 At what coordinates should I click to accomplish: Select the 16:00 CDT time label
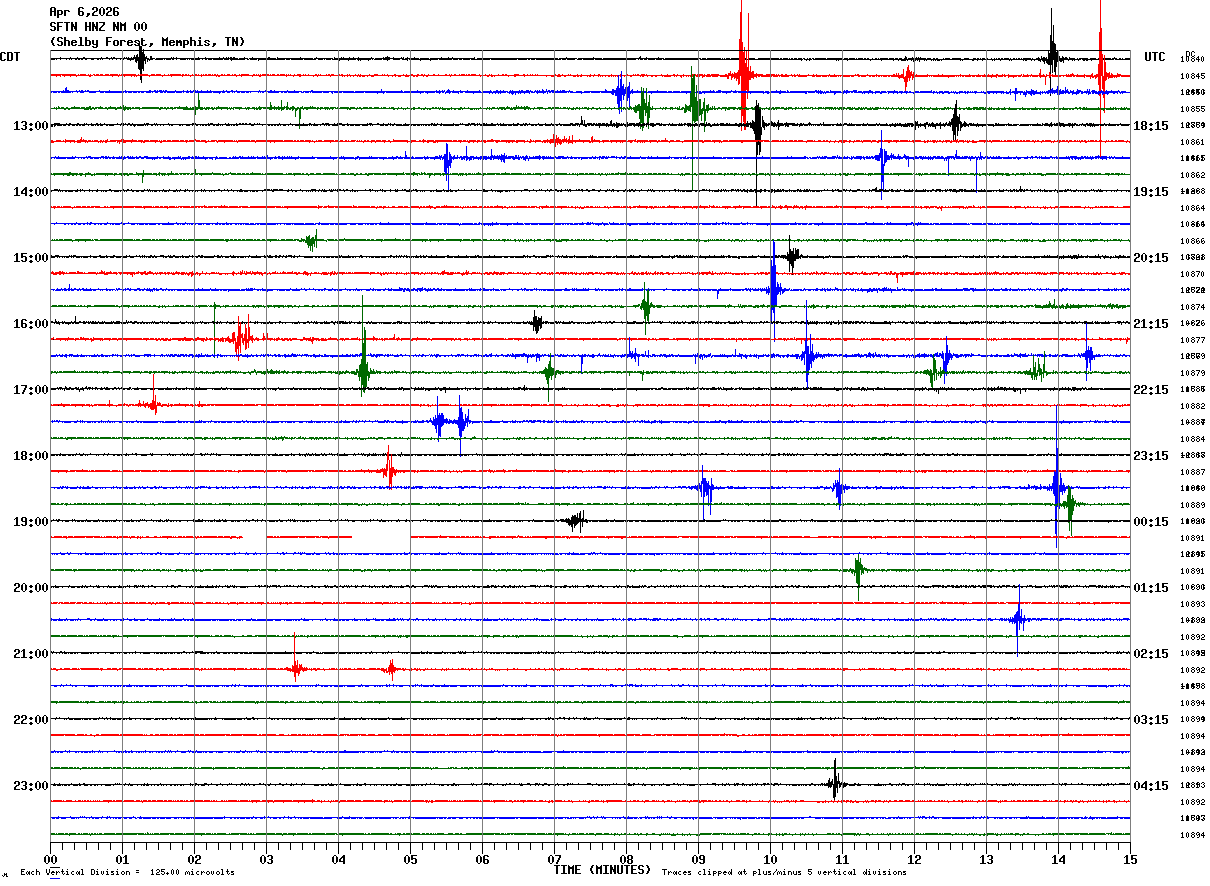tap(31, 324)
